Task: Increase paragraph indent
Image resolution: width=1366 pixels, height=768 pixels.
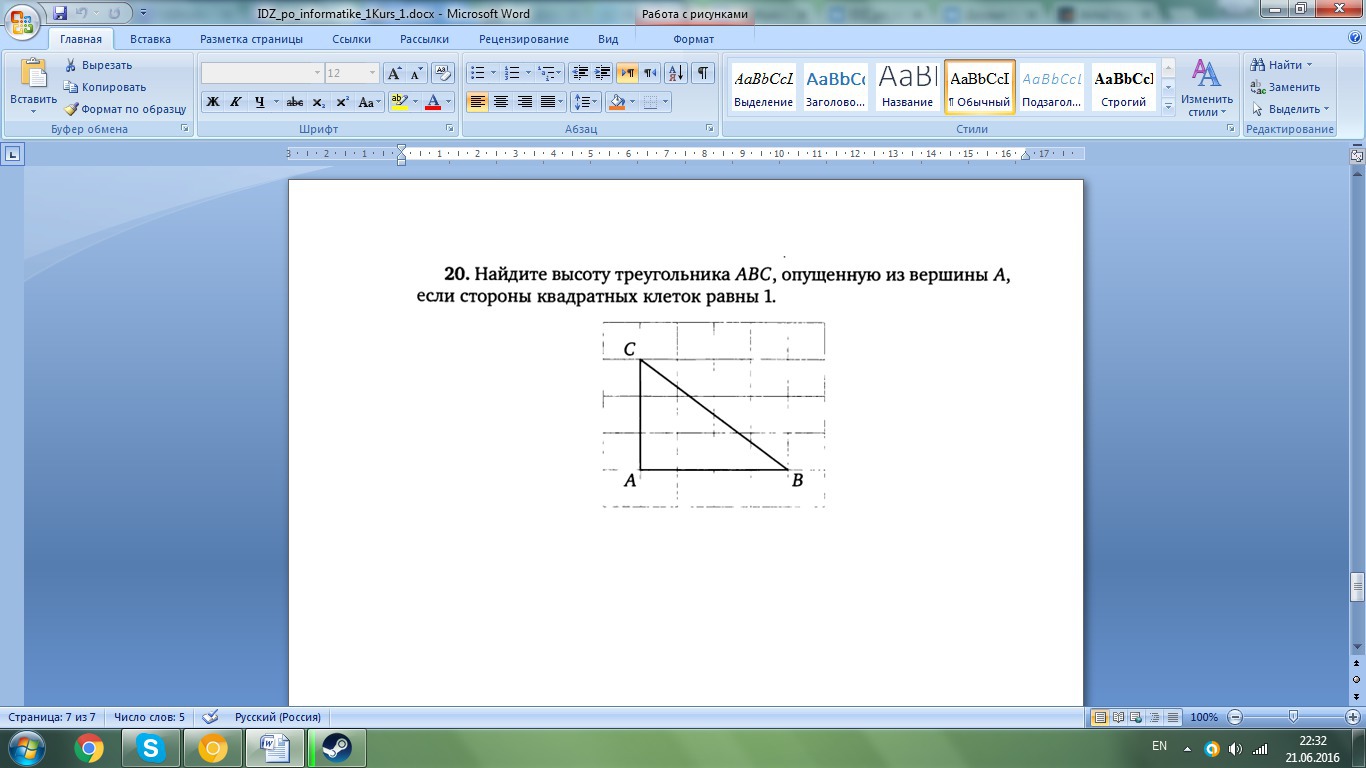Action: 603,73
